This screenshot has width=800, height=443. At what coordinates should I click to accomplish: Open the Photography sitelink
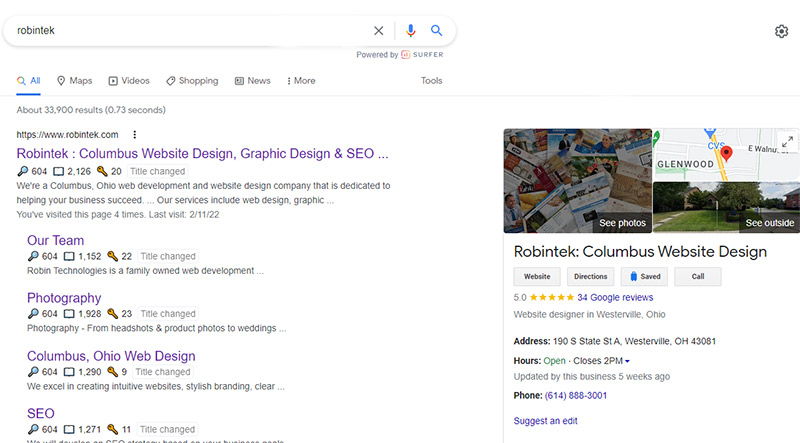(x=64, y=298)
